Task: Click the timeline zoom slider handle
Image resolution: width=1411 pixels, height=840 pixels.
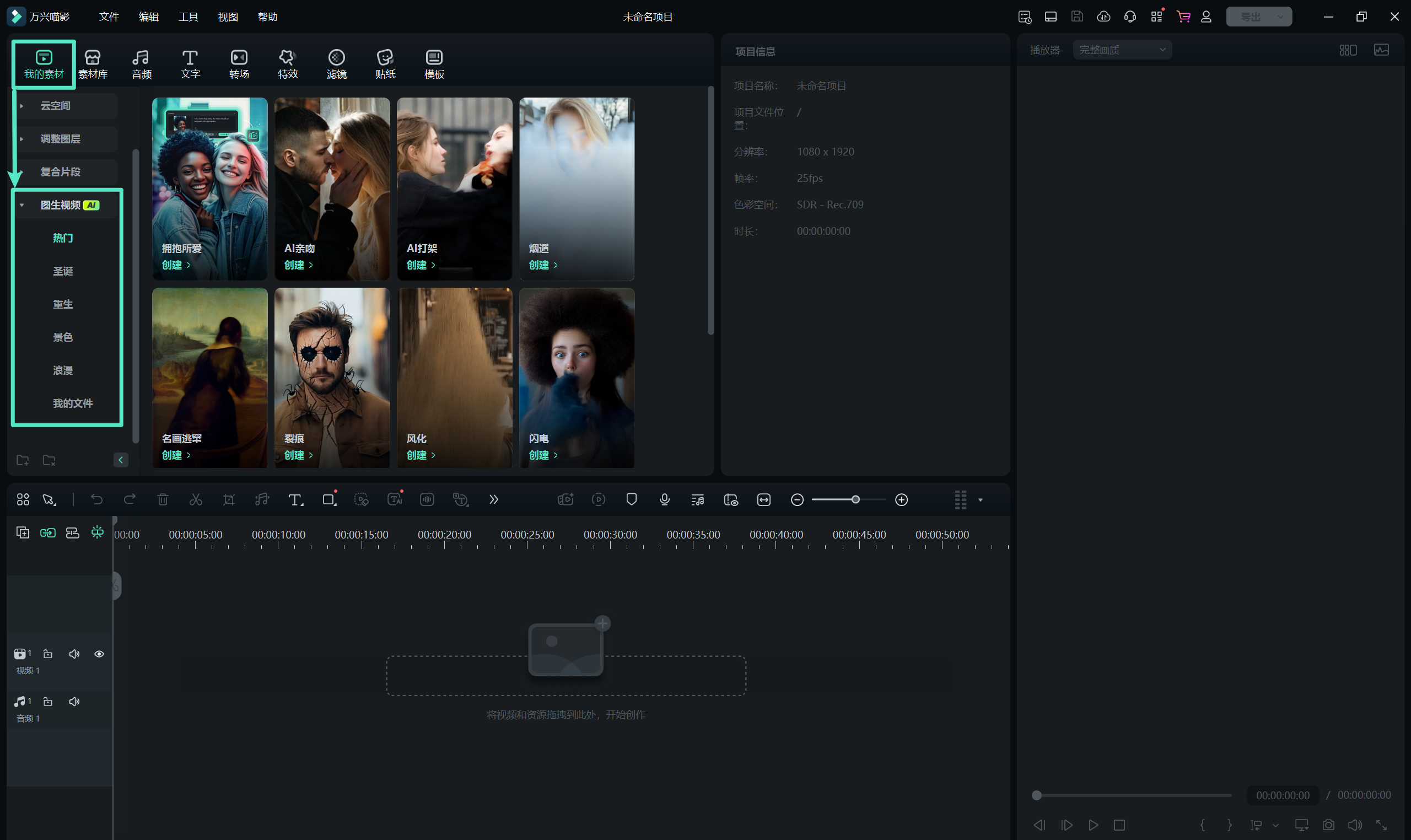Action: (x=855, y=499)
